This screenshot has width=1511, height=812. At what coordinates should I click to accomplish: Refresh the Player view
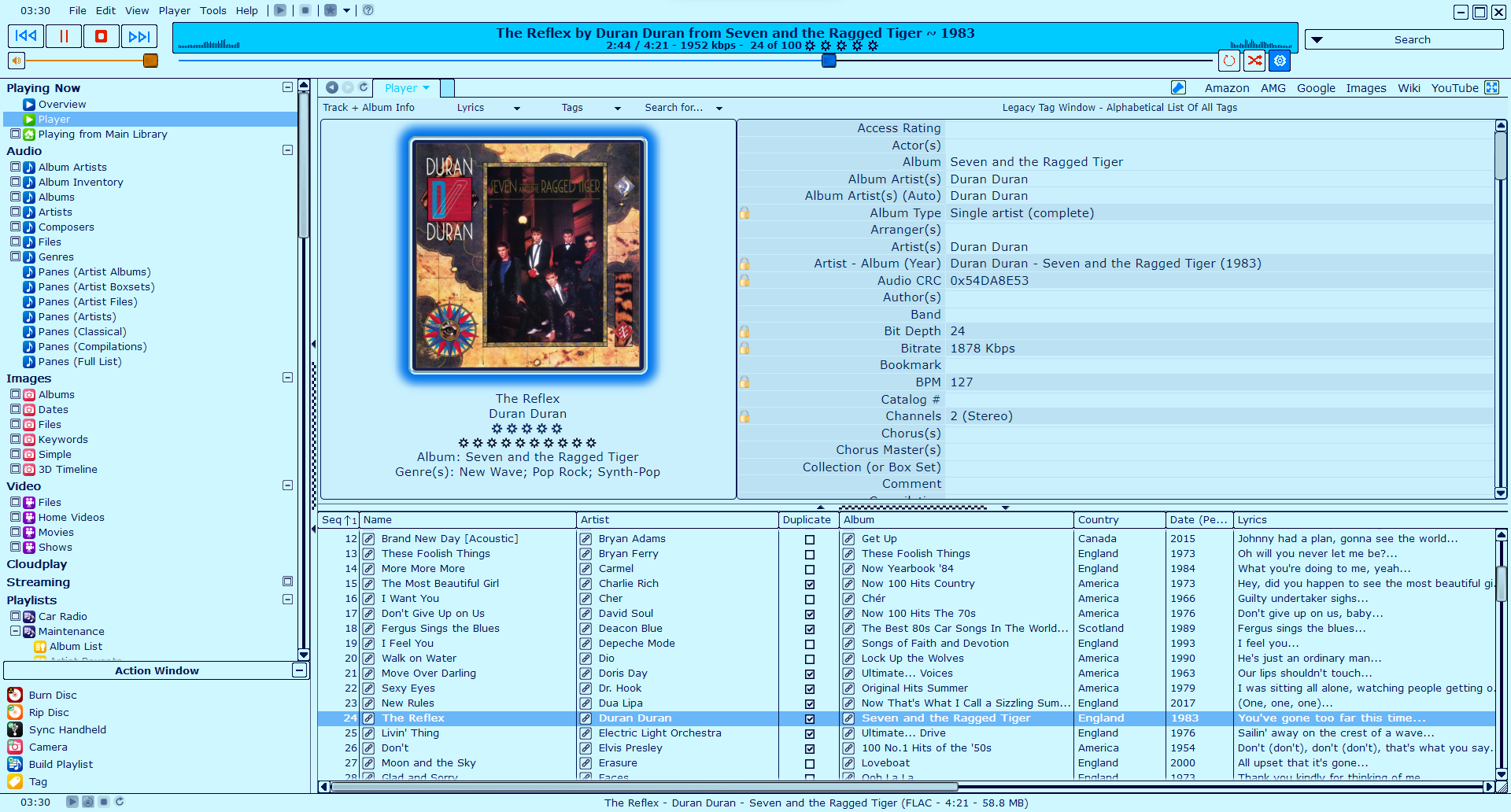[363, 87]
